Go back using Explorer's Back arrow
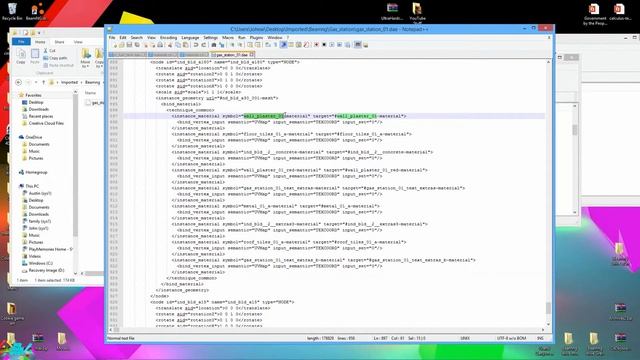The width and height of the screenshot is (640, 360). tap(18, 82)
